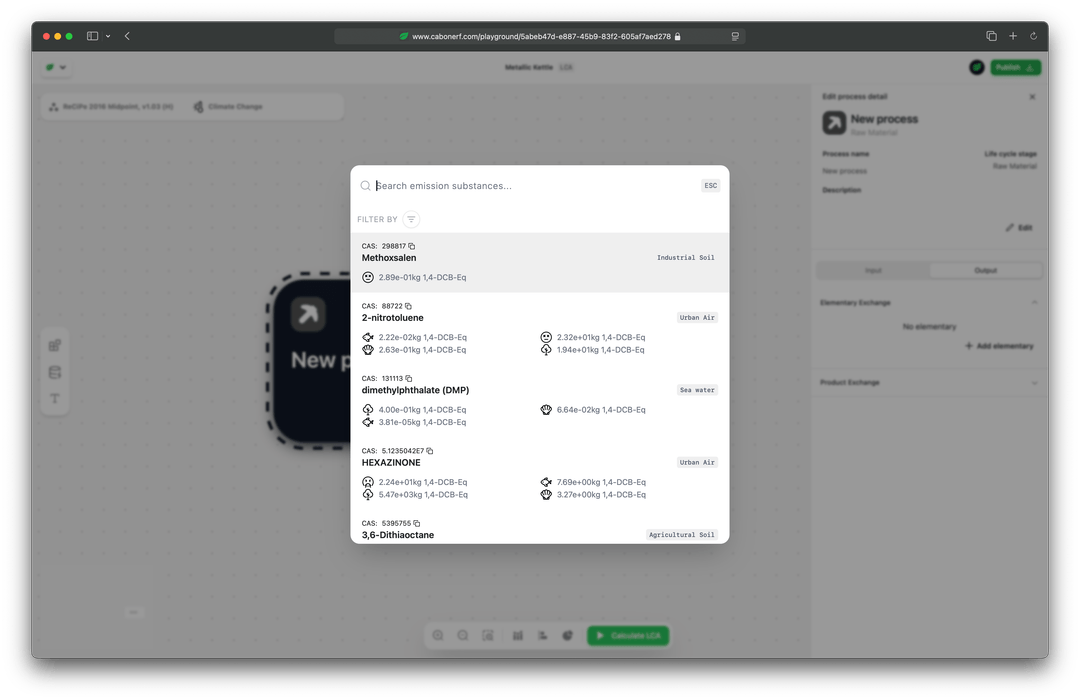The width and height of the screenshot is (1080, 700).
Task: Copy the CAS number of Methoxsalen
Action: point(412,246)
